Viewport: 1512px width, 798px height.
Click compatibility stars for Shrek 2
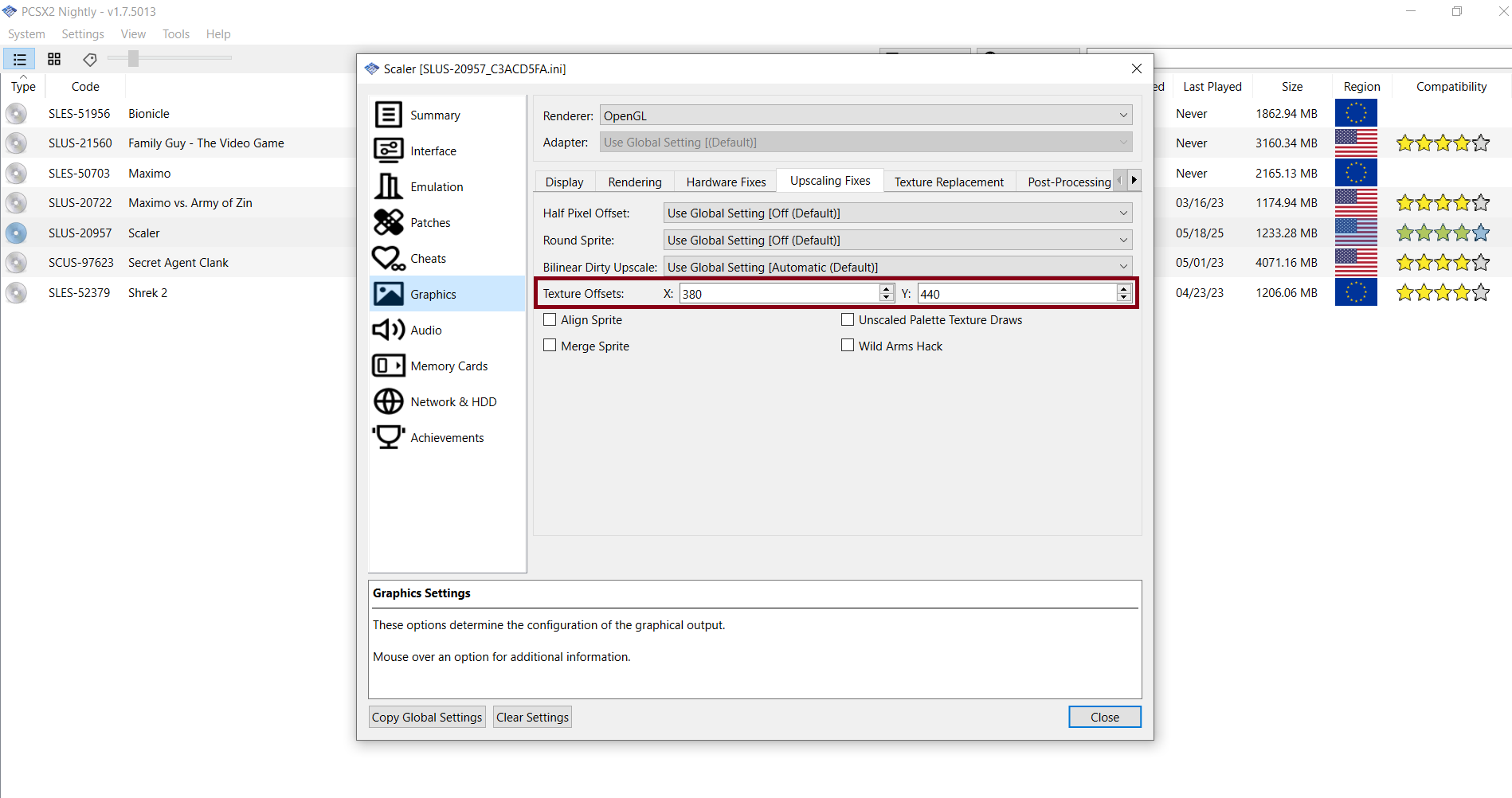[1443, 293]
